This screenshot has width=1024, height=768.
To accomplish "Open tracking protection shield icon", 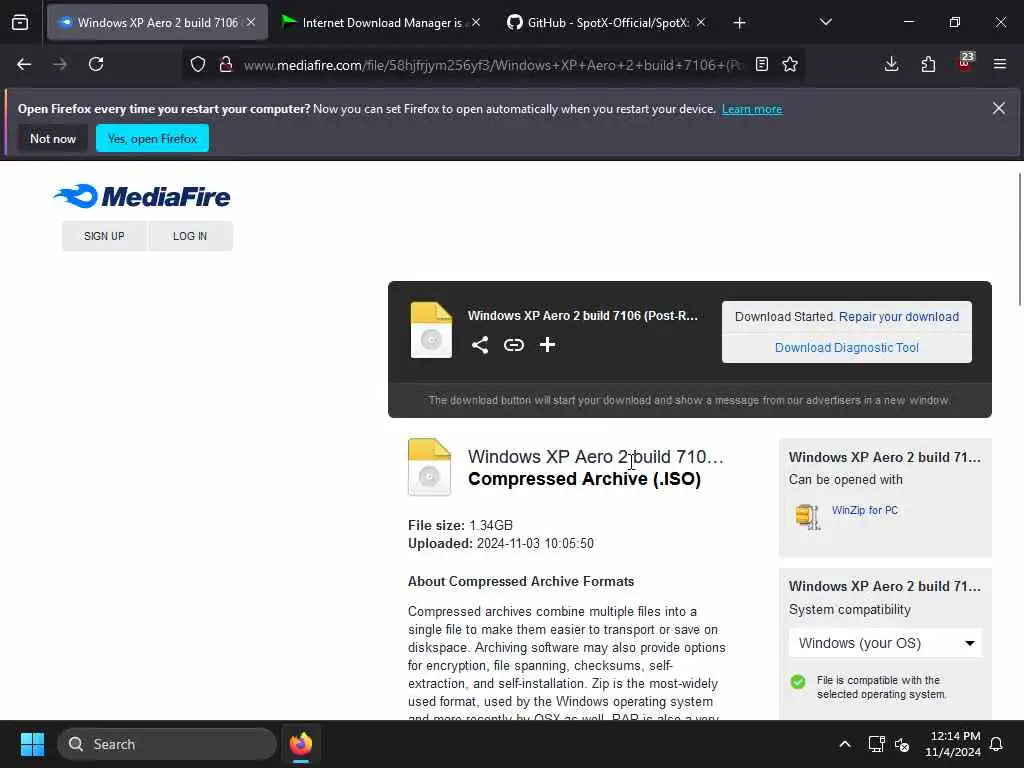I will tap(198, 64).
